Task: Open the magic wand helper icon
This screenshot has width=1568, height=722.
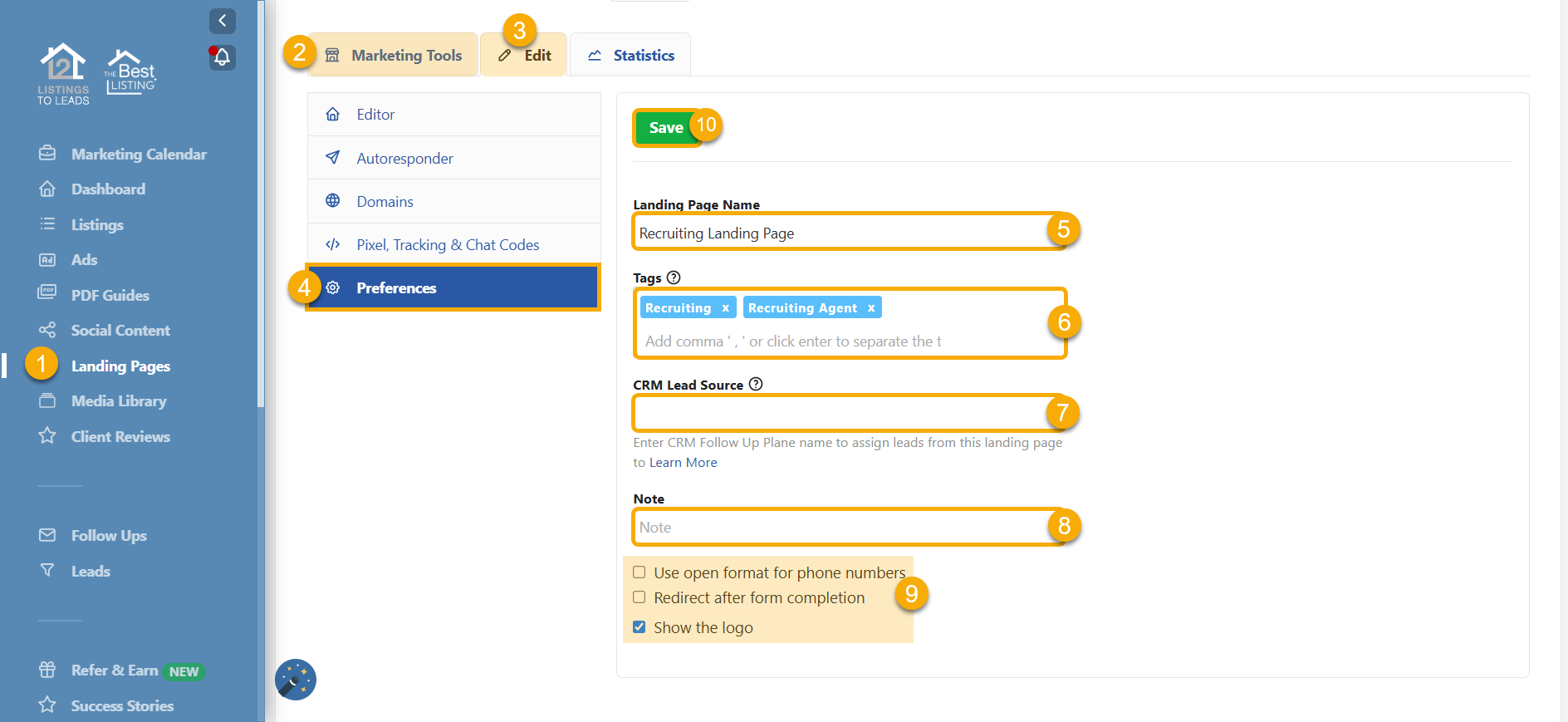Action: coord(296,680)
